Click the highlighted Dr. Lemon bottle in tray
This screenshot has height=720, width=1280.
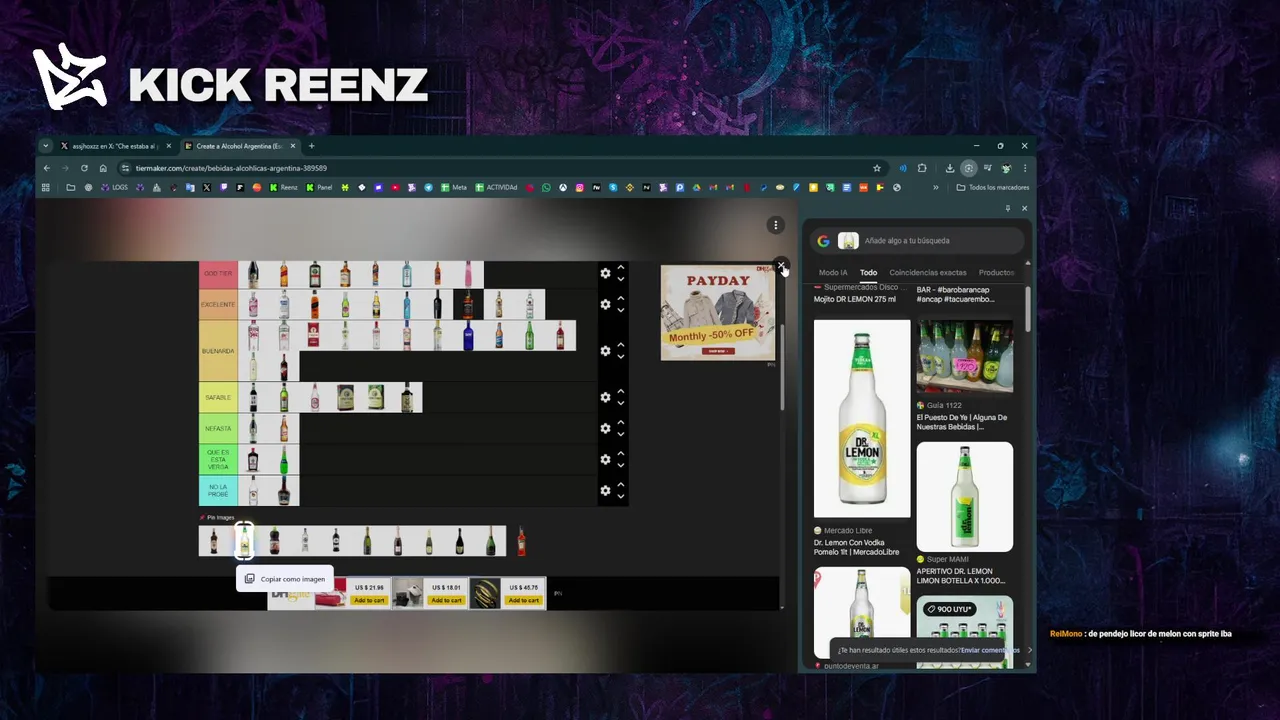tap(244, 541)
